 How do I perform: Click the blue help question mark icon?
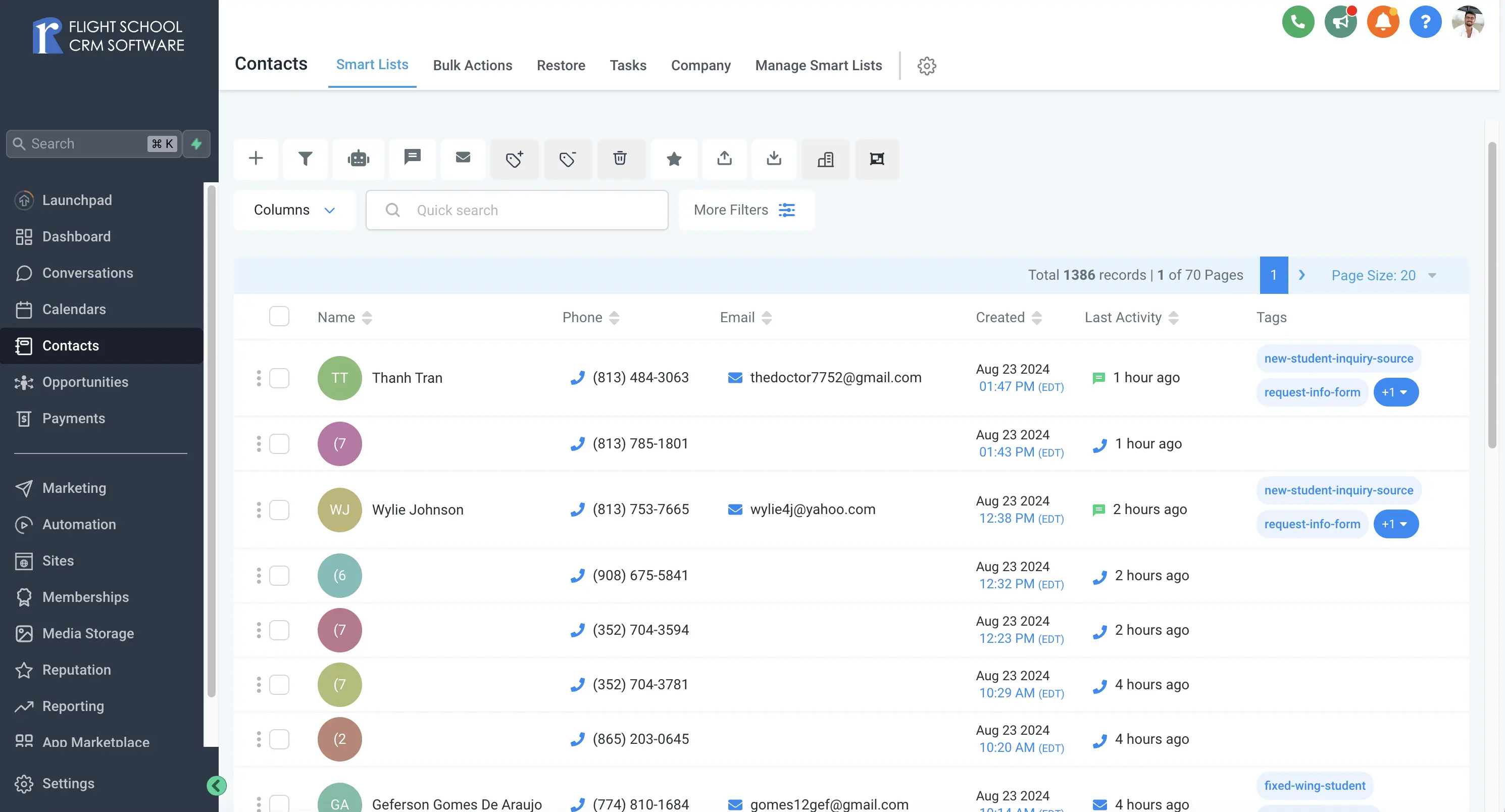click(1425, 22)
